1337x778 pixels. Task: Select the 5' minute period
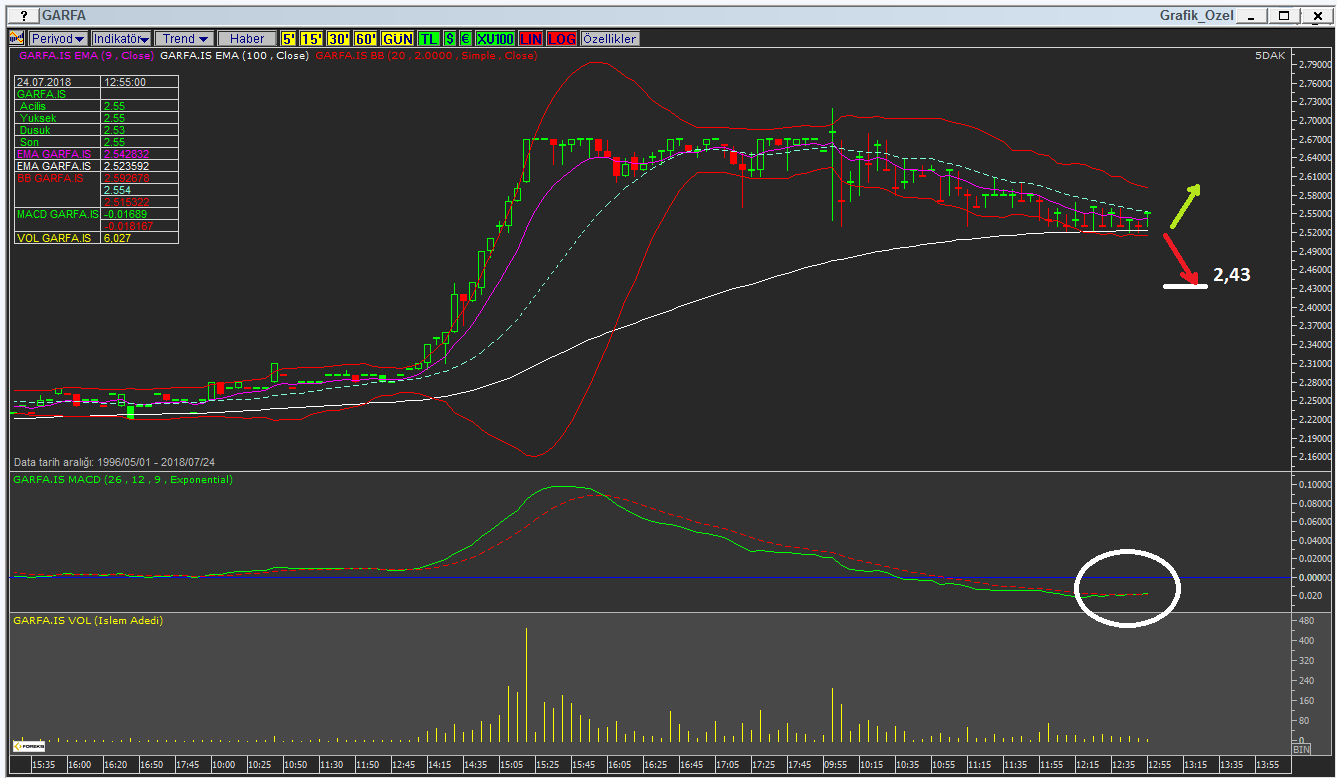289,38
